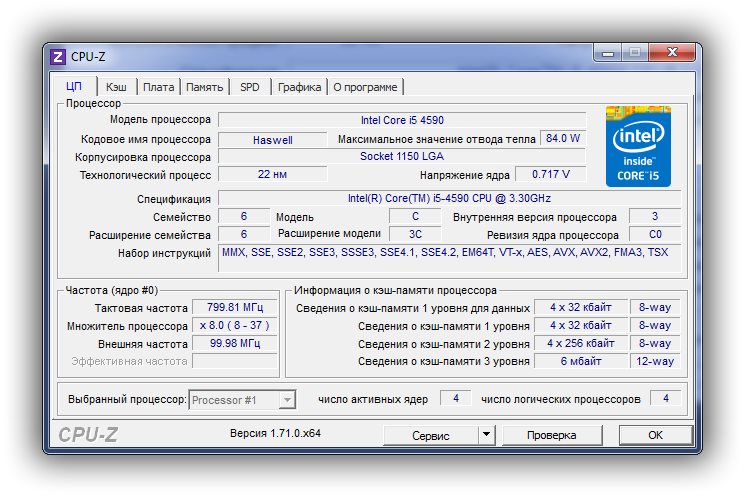Click the 6 мбайт L3 cache value
The height and width of the screenshot is (497, 745).
(581, 361)
